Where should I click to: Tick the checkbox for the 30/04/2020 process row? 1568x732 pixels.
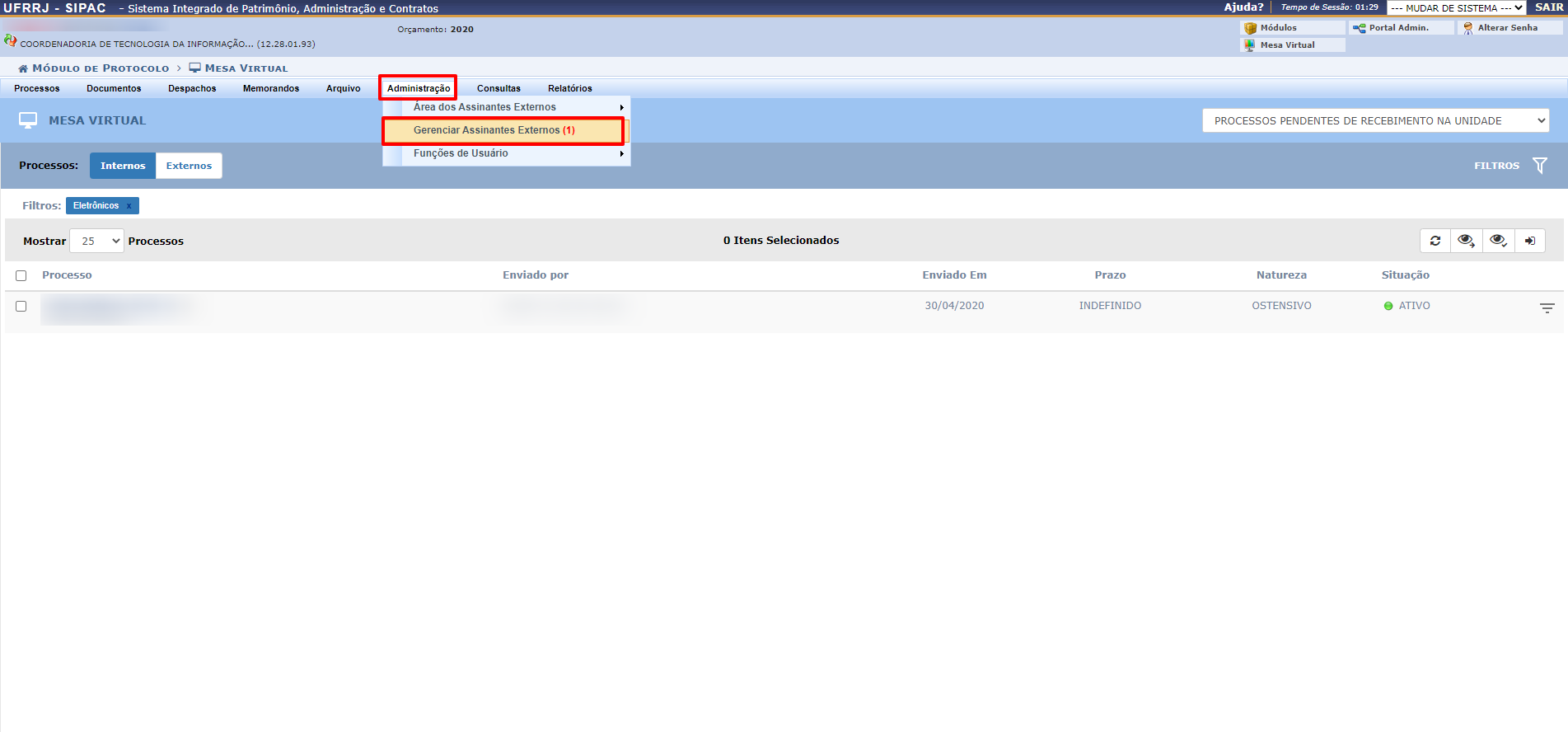click(21, 306)
